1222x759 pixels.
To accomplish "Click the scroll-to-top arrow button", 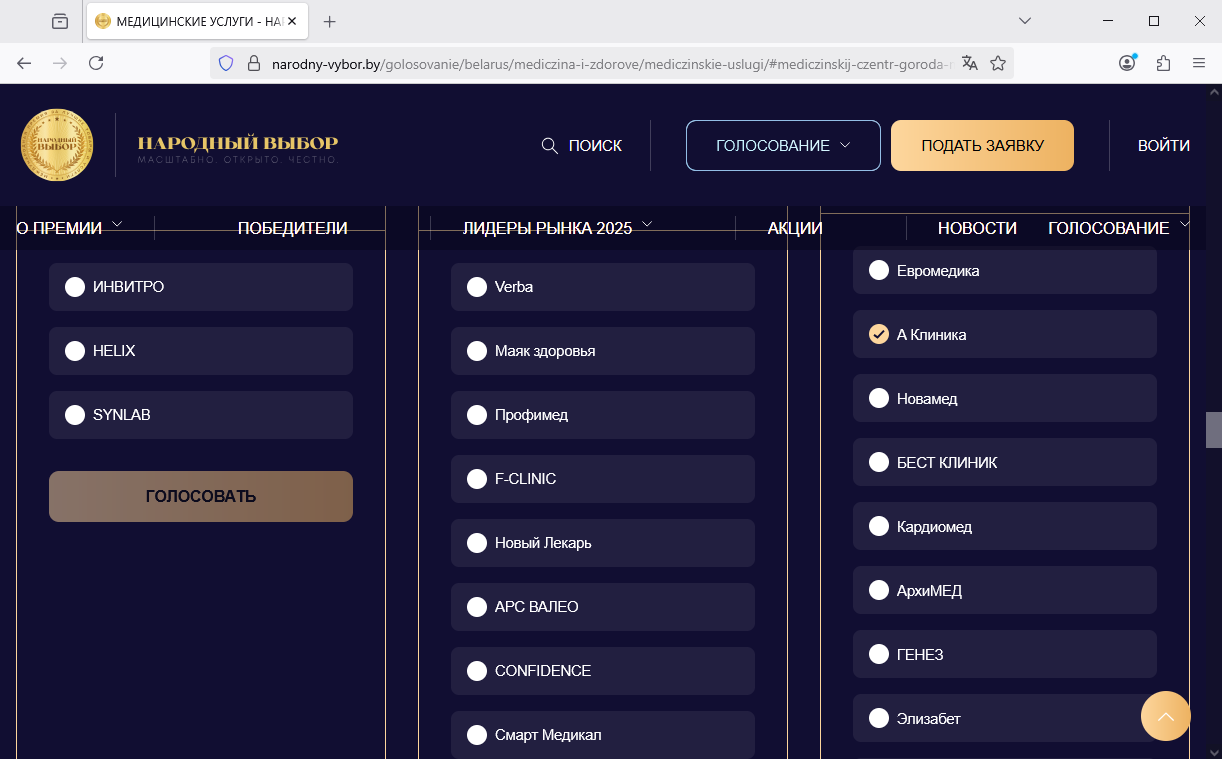I will point(1165,716).
